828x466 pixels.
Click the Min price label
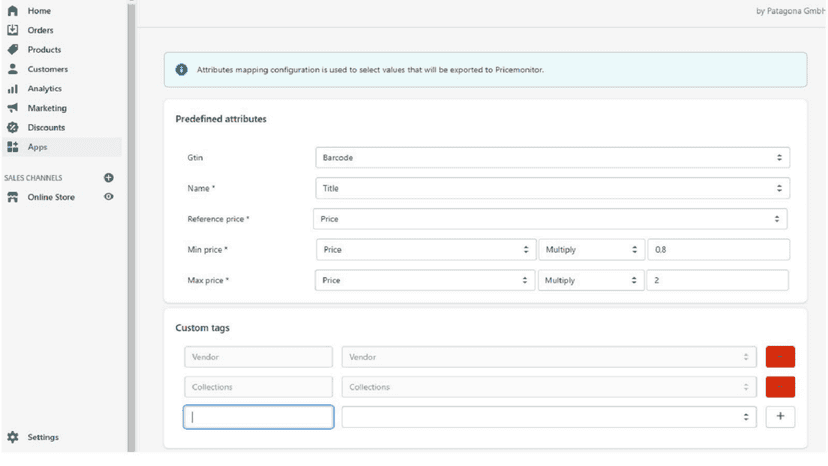207,249
